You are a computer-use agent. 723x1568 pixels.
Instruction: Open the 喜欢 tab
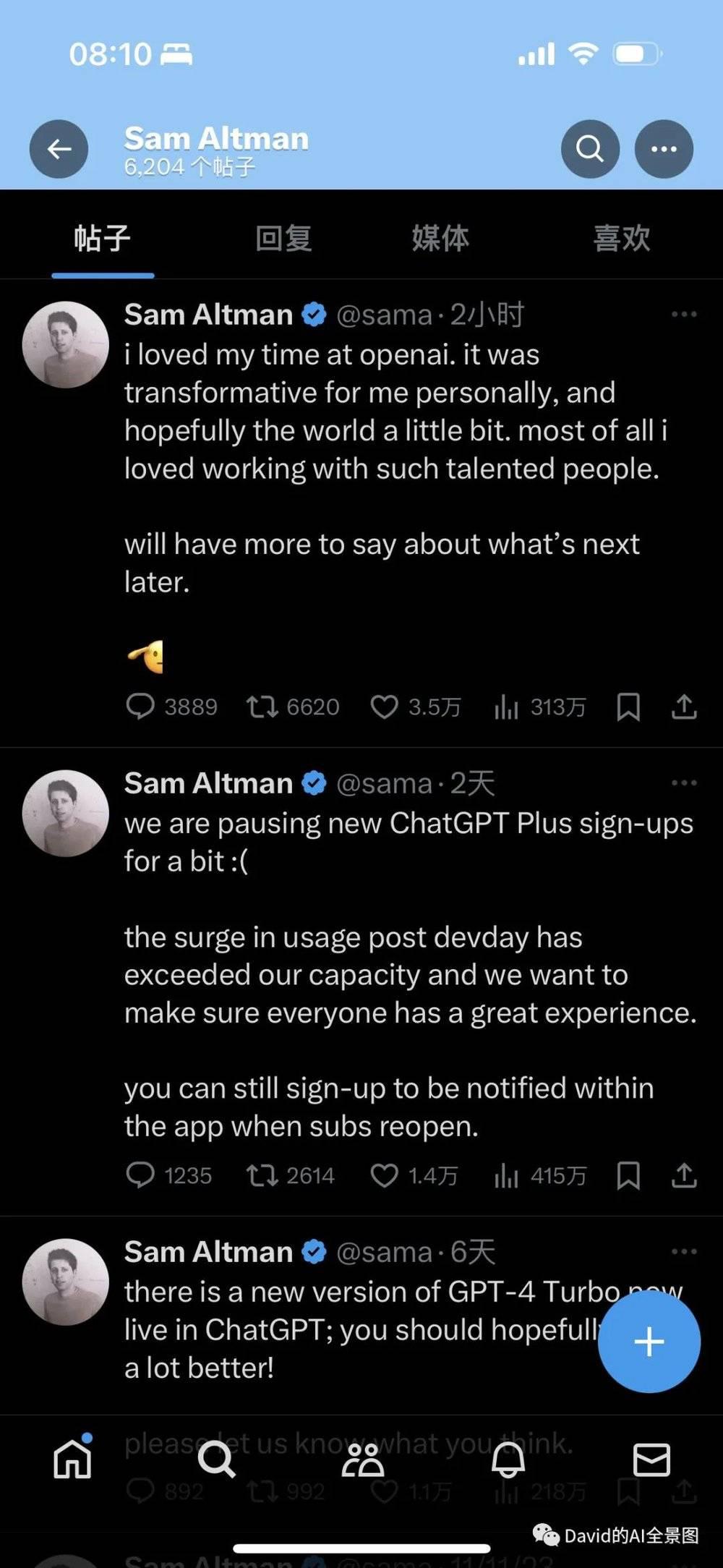coord(621,239)
